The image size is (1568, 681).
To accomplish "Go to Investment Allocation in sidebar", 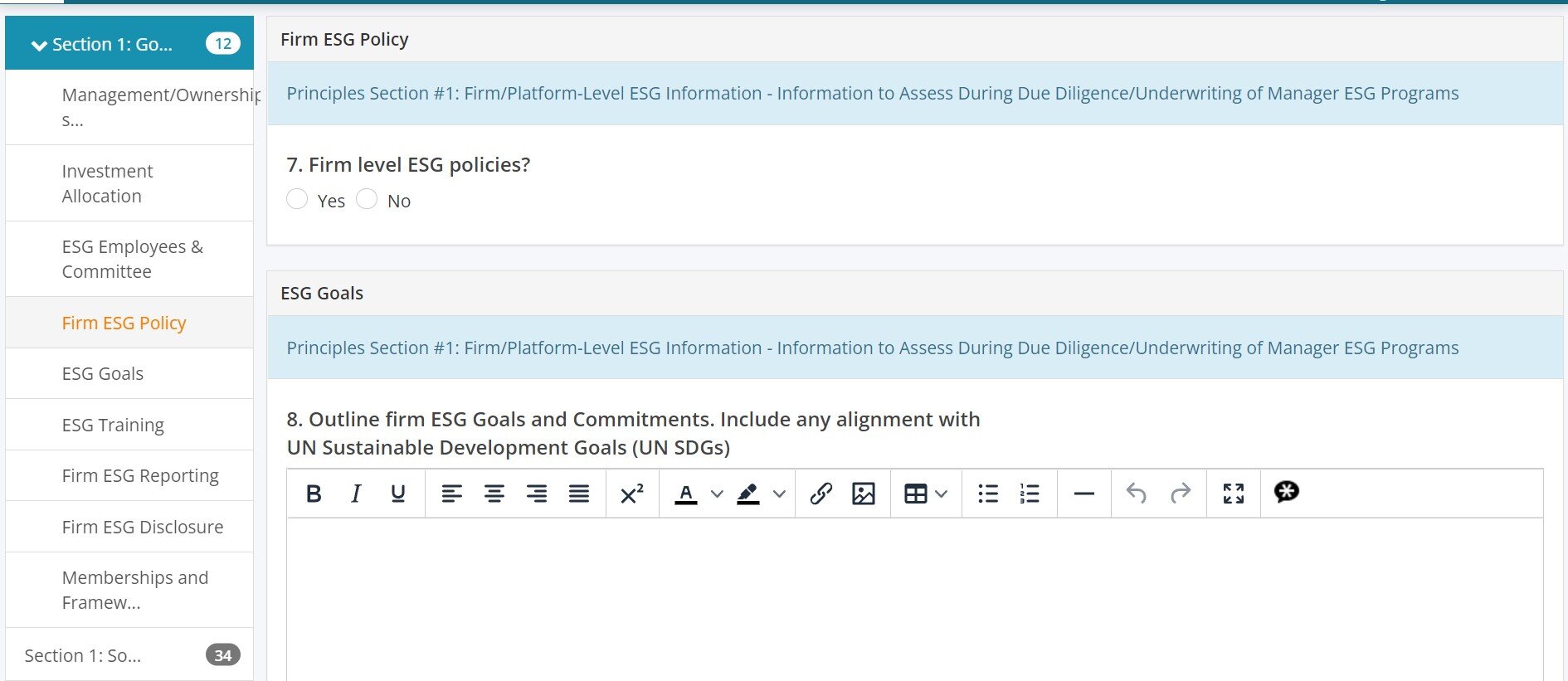I will (x=129, y=183).
